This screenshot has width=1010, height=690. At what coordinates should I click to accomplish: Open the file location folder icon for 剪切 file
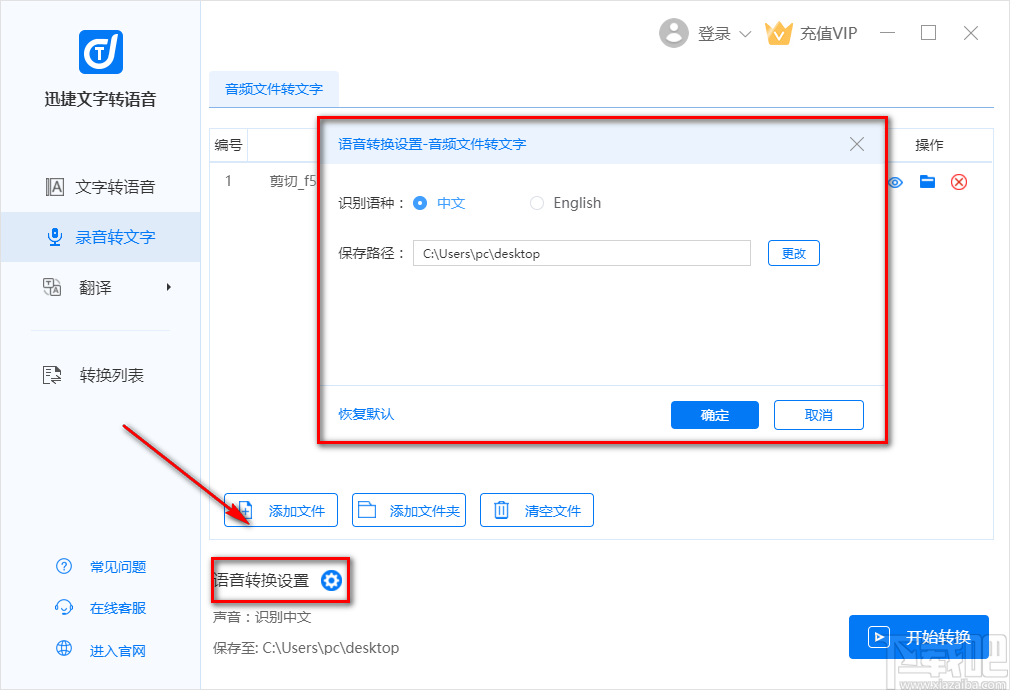(x=927, y=182)
